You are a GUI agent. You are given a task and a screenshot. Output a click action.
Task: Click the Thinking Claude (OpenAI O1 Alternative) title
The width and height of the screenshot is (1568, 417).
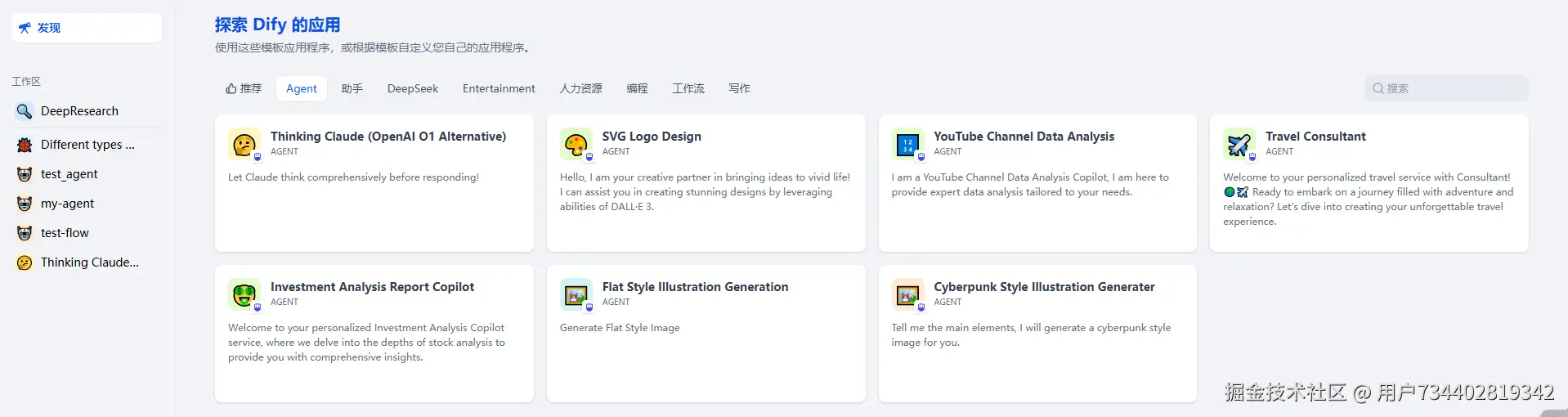[x=388, y=137]
